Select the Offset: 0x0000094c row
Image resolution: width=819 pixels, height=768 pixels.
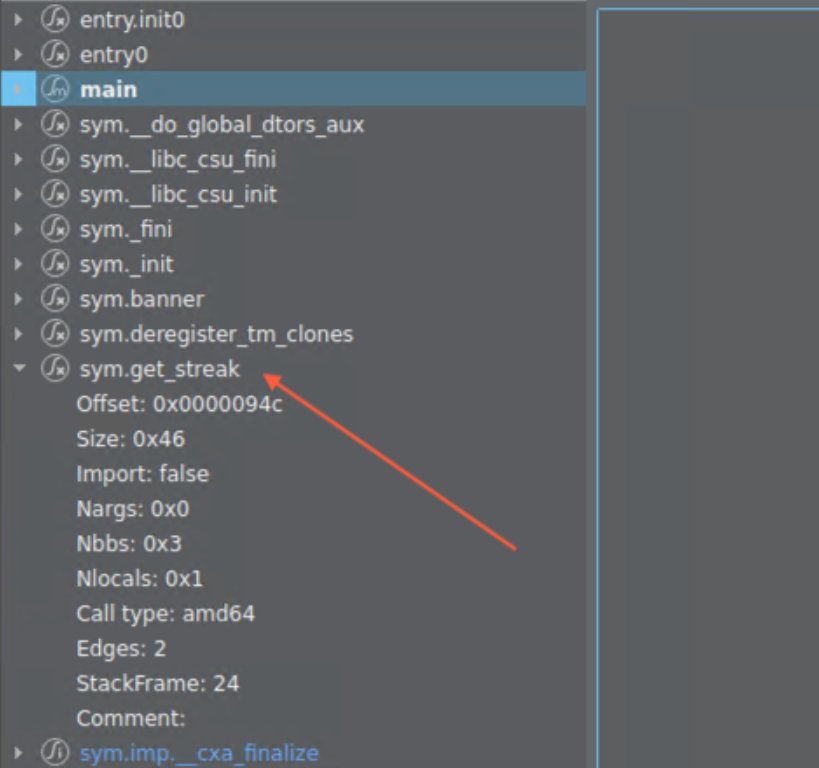coord(179,404)
